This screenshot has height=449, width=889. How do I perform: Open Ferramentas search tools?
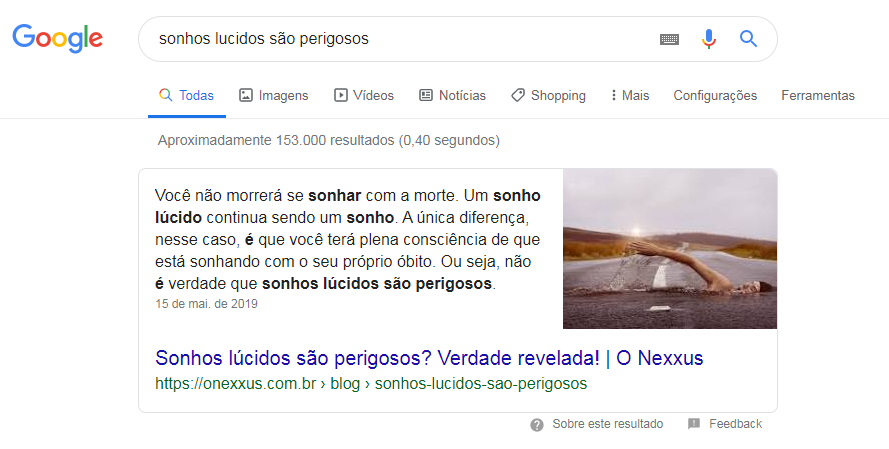click(x=818, y=95)
